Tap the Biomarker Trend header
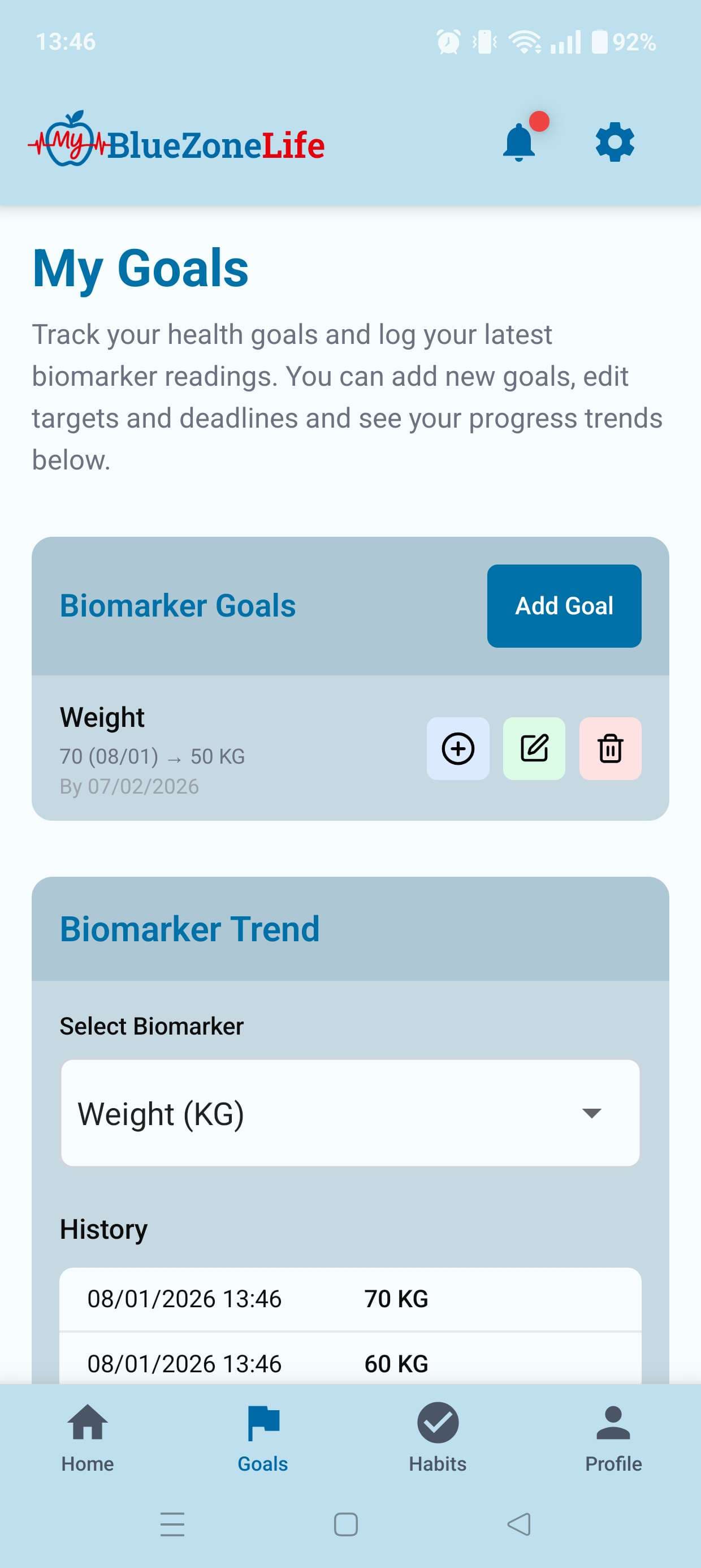Image resolution: width=701 pixels, height=1568 pixels. (189, 929)
